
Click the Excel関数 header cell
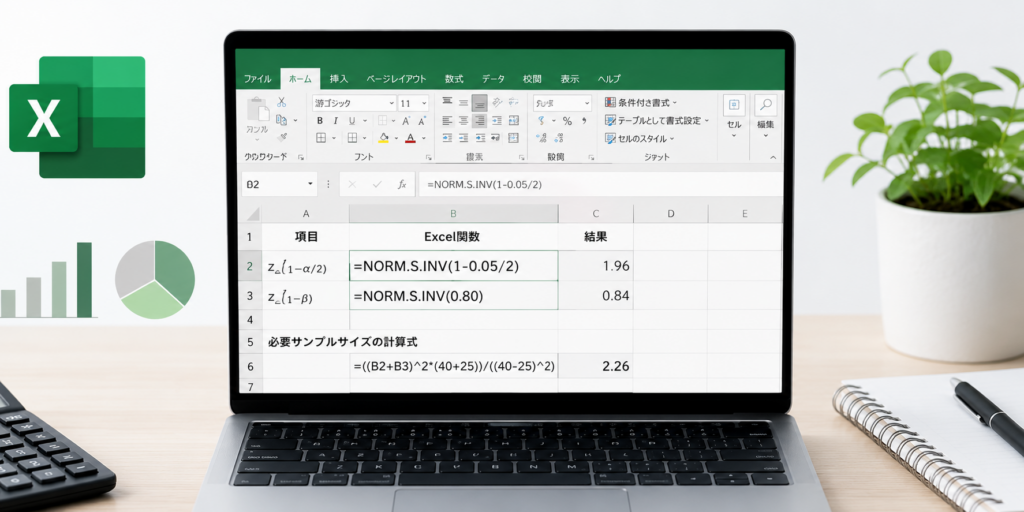[x=453, y=237]
